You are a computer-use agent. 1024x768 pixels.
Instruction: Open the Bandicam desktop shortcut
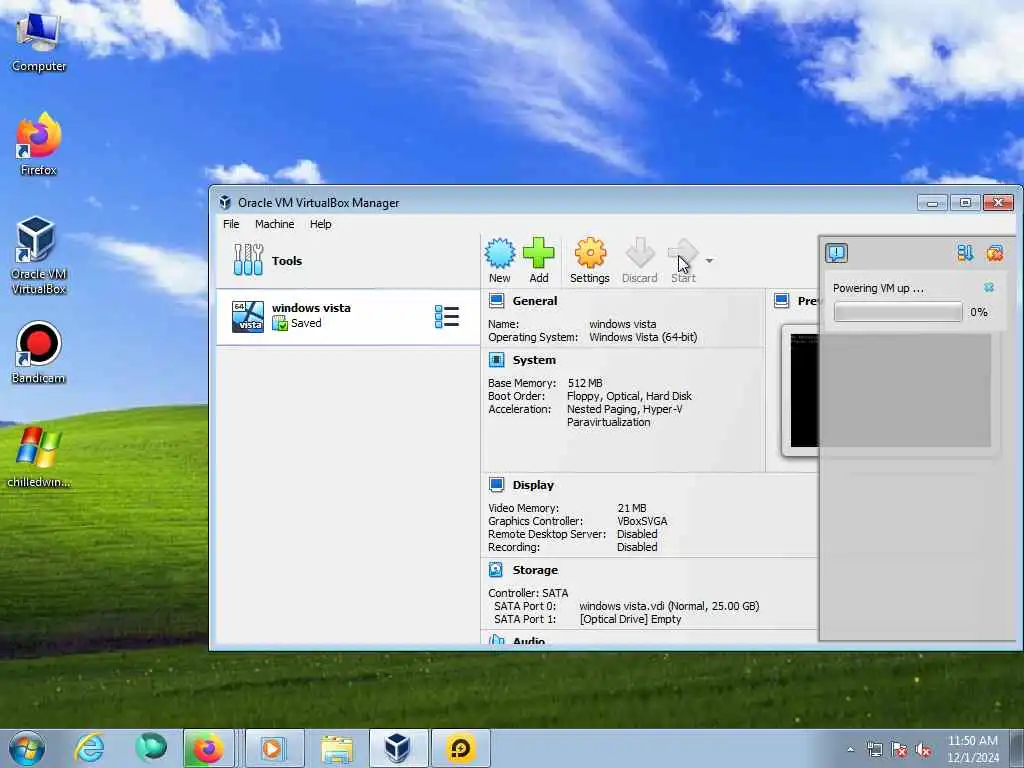pos(39,353)
